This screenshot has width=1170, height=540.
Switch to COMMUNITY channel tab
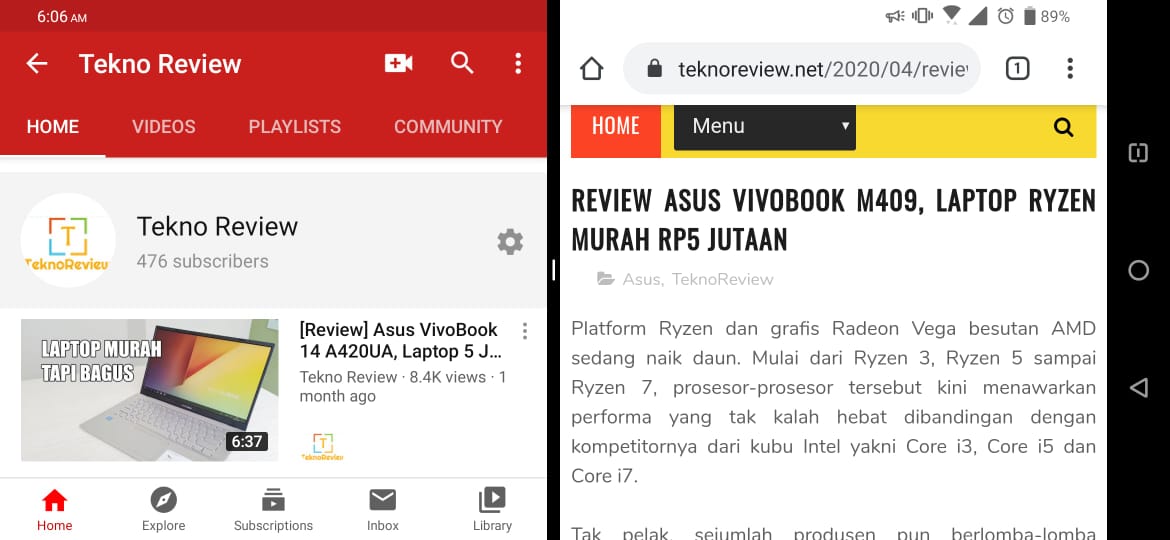click(448, 127)
